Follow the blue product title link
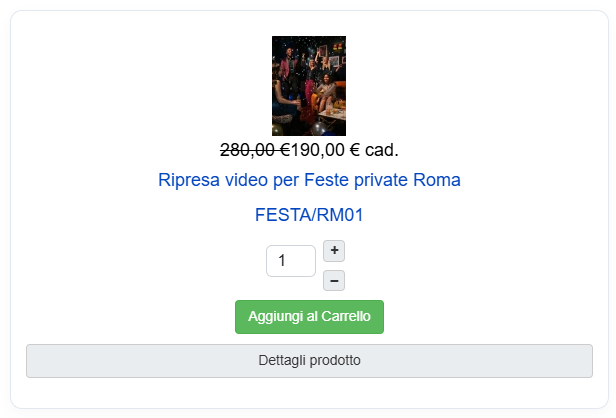Viewport: 616px width, 418px height. click(x=310, y=180)
